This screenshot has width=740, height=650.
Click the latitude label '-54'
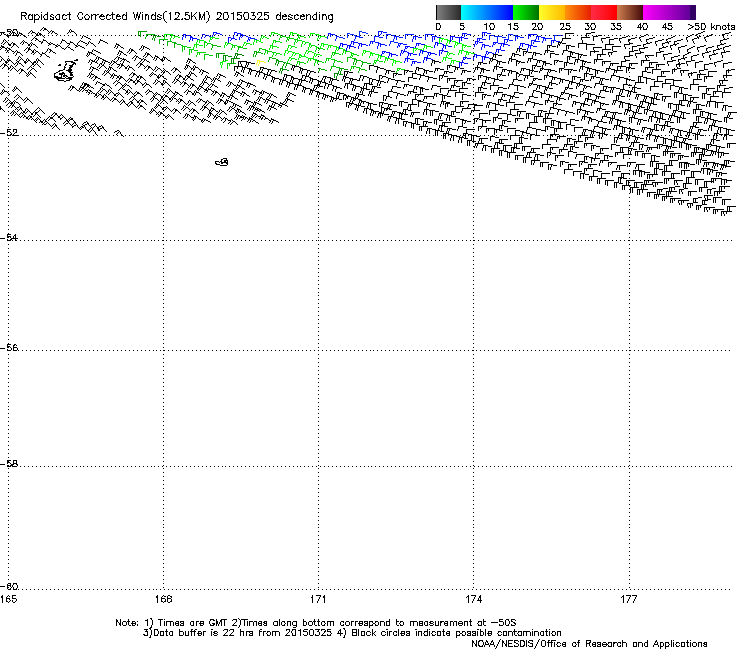9,237
